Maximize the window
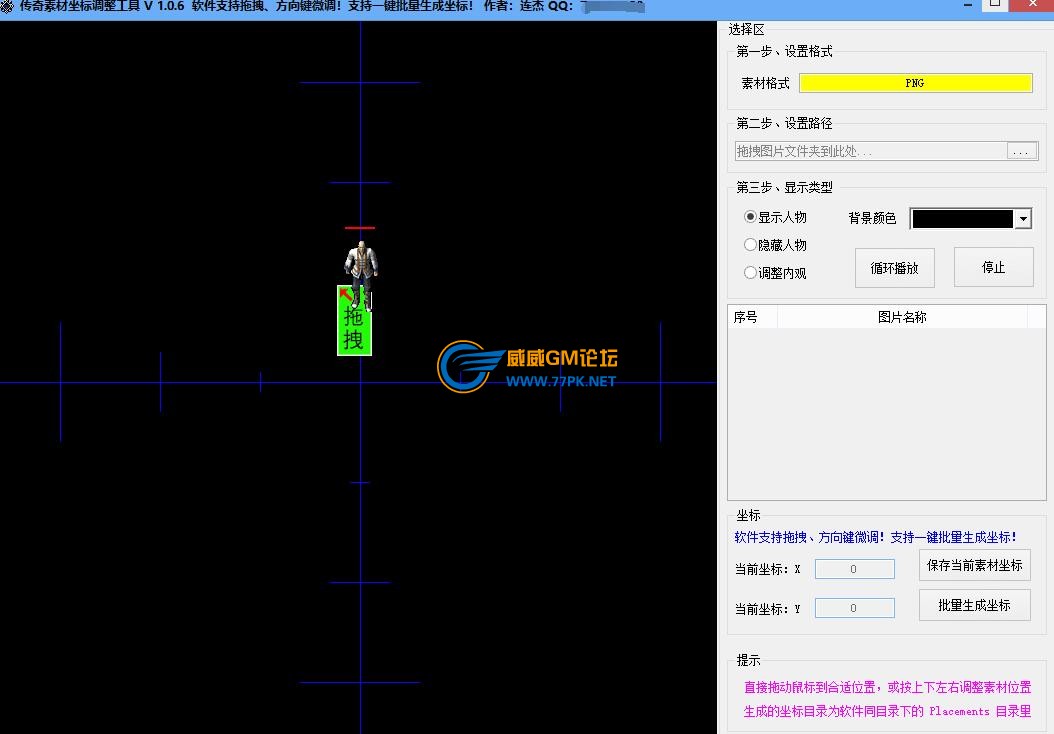Screen dimensions: 1054x734 point(996,4)
